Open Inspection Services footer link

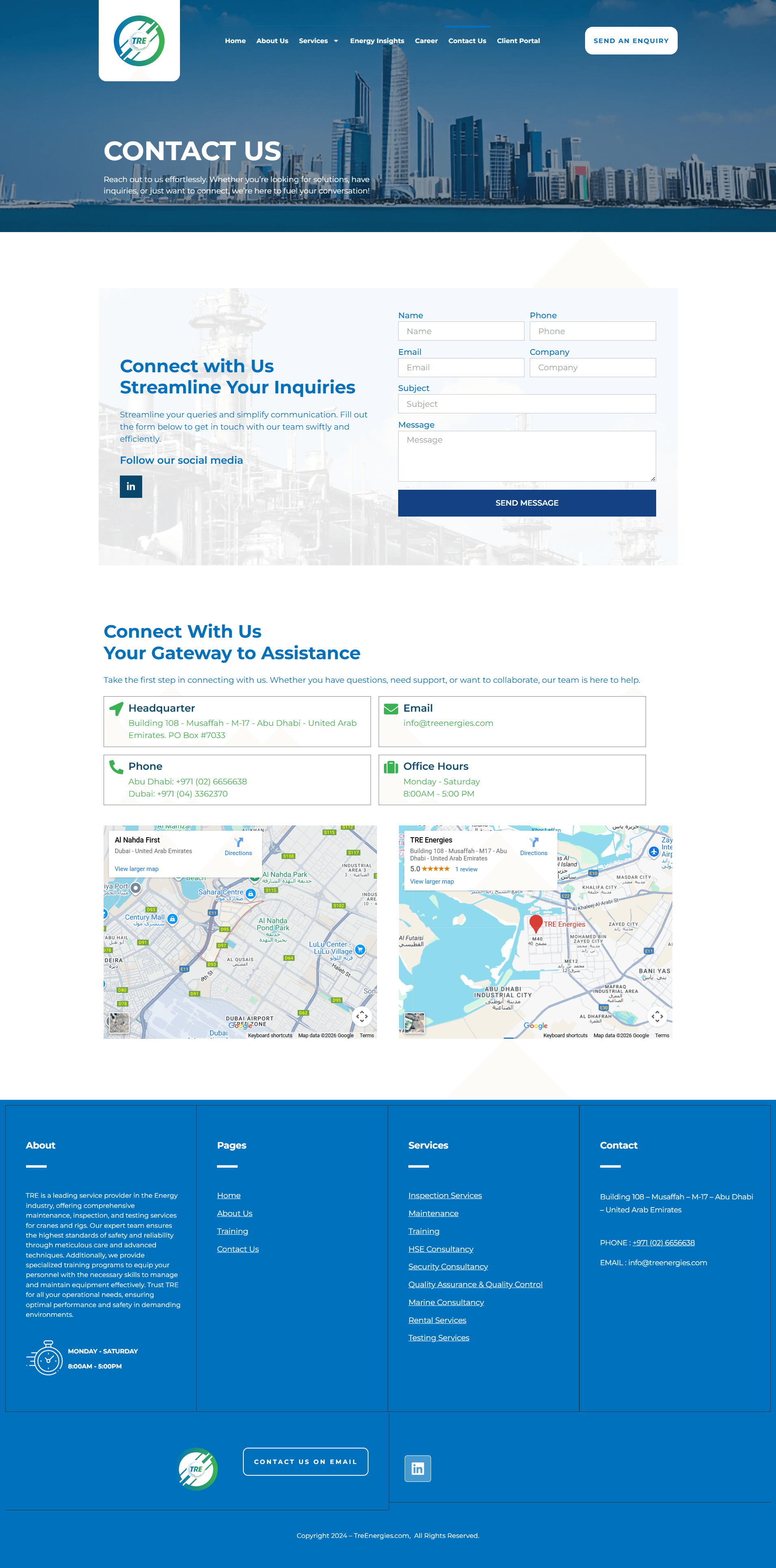[x=445, y=1195]
